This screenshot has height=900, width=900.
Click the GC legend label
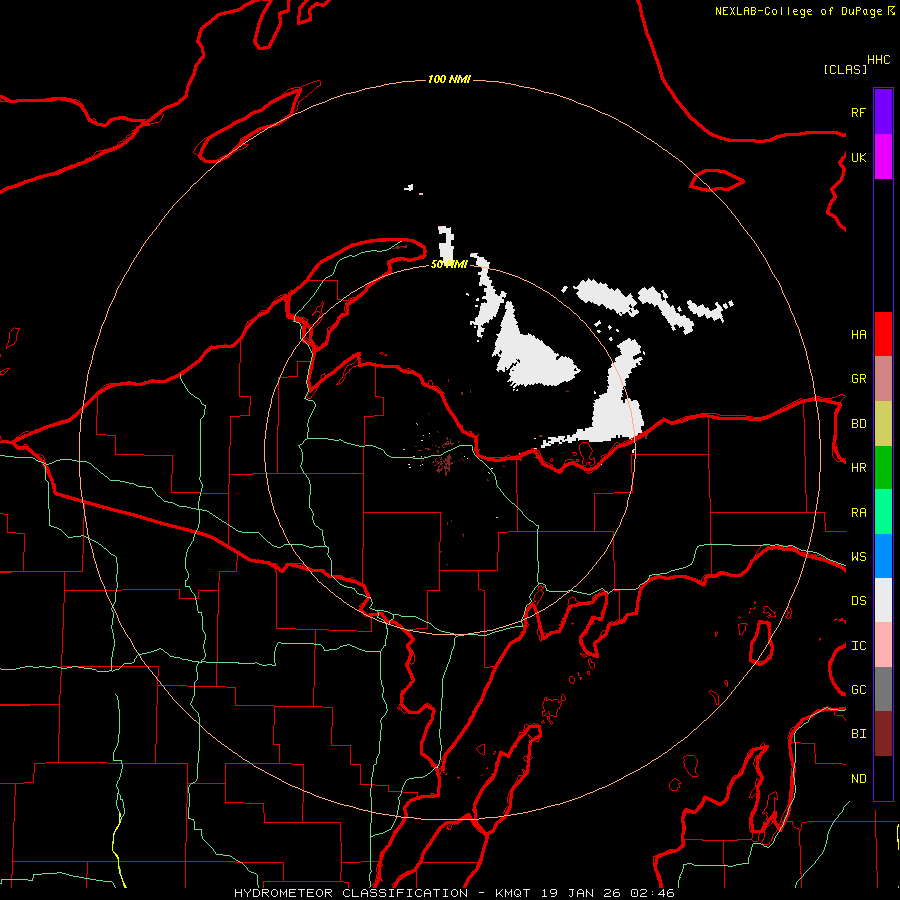pos(858,689)
